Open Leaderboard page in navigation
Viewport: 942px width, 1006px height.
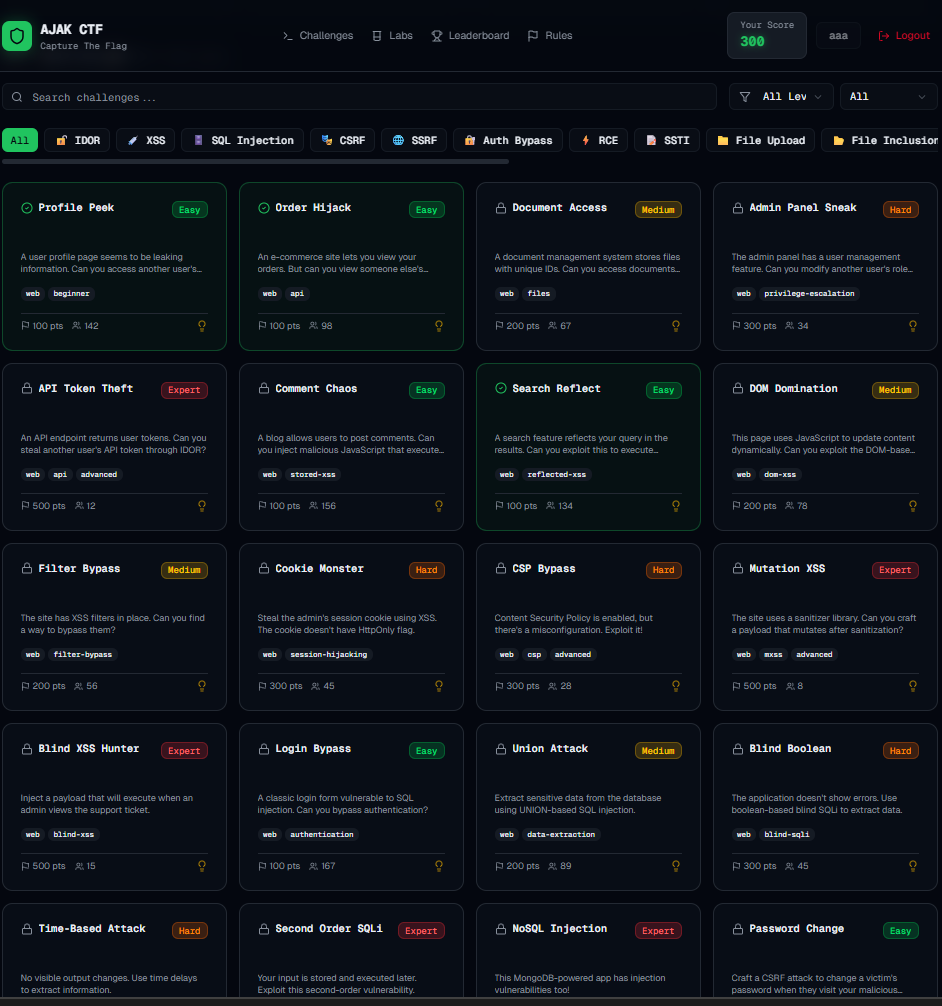coord(470,36)
